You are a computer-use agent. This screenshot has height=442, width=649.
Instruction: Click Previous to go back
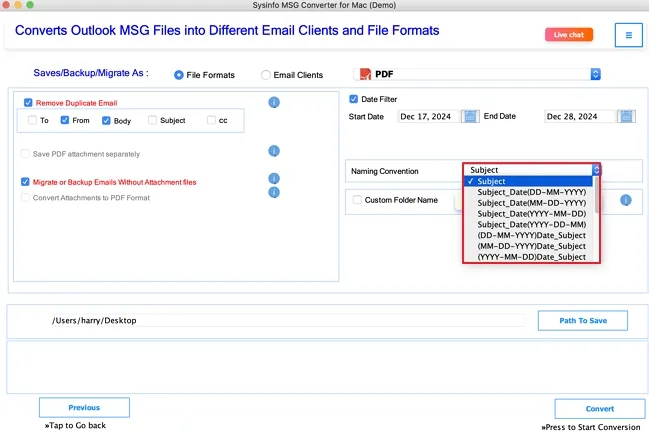[x=84, y=408]
